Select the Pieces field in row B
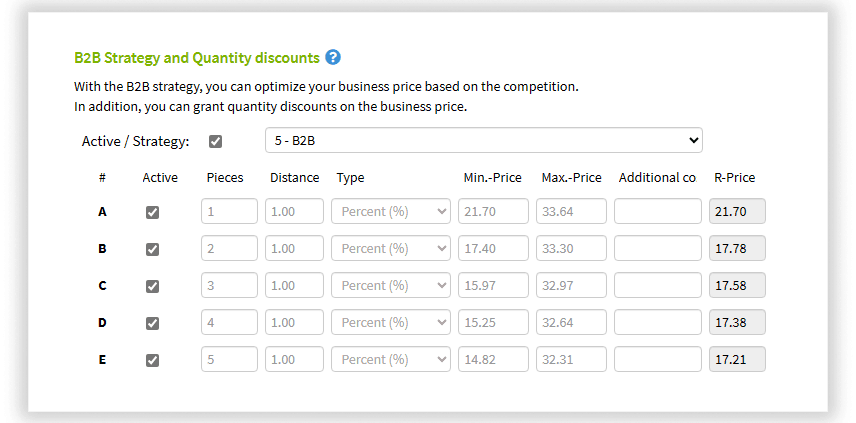Image resolution: width=856 pixels, height=423 pixels. coord(229,248)
